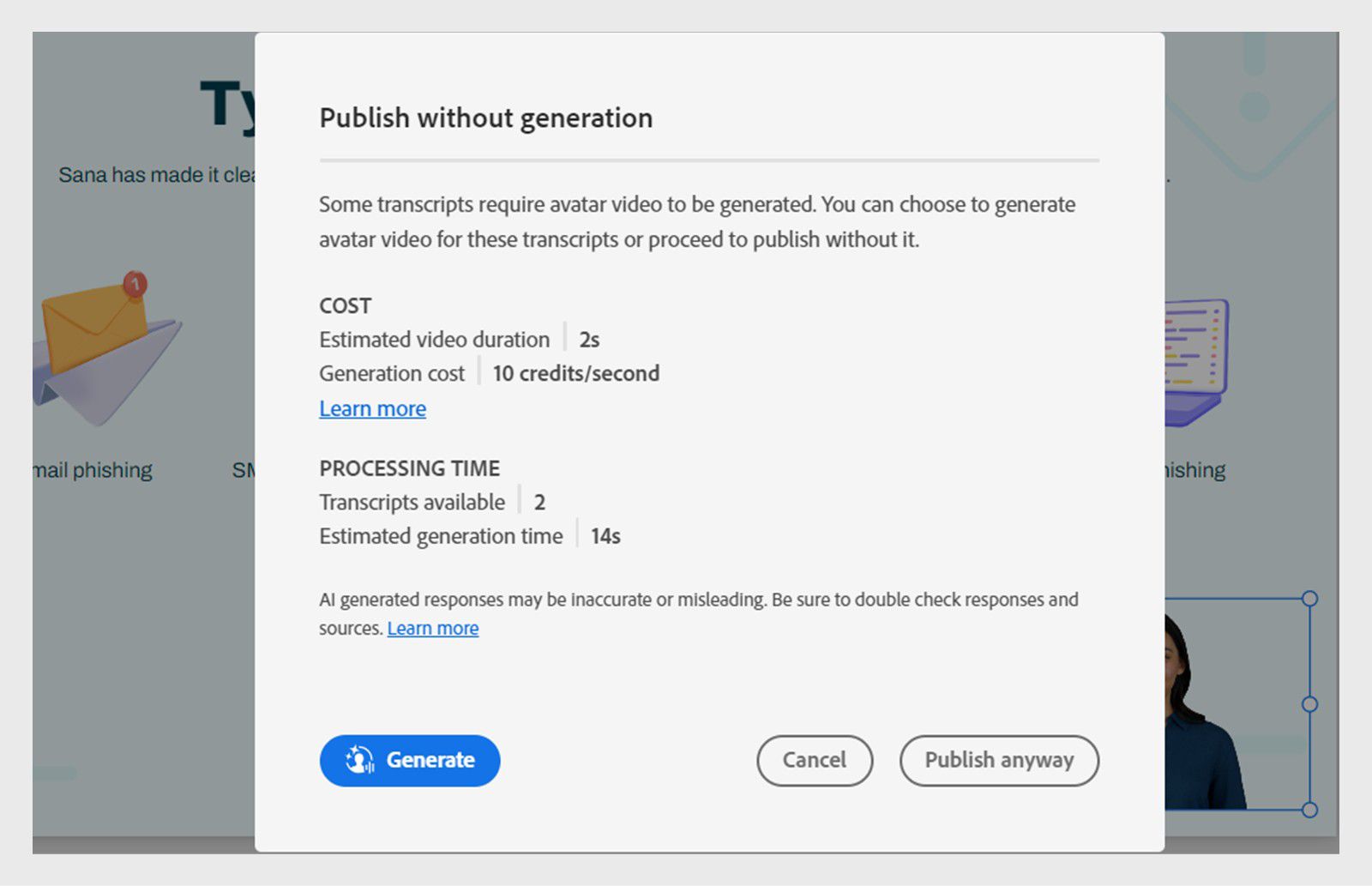
Task: Click the Transcripts available count
Action: point(540,502)
